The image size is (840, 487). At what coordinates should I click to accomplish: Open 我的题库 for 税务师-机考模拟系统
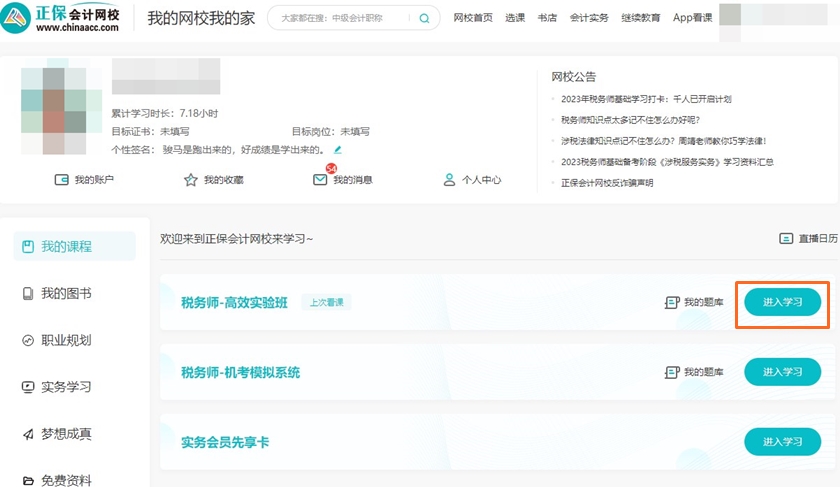tap(703, 372)
